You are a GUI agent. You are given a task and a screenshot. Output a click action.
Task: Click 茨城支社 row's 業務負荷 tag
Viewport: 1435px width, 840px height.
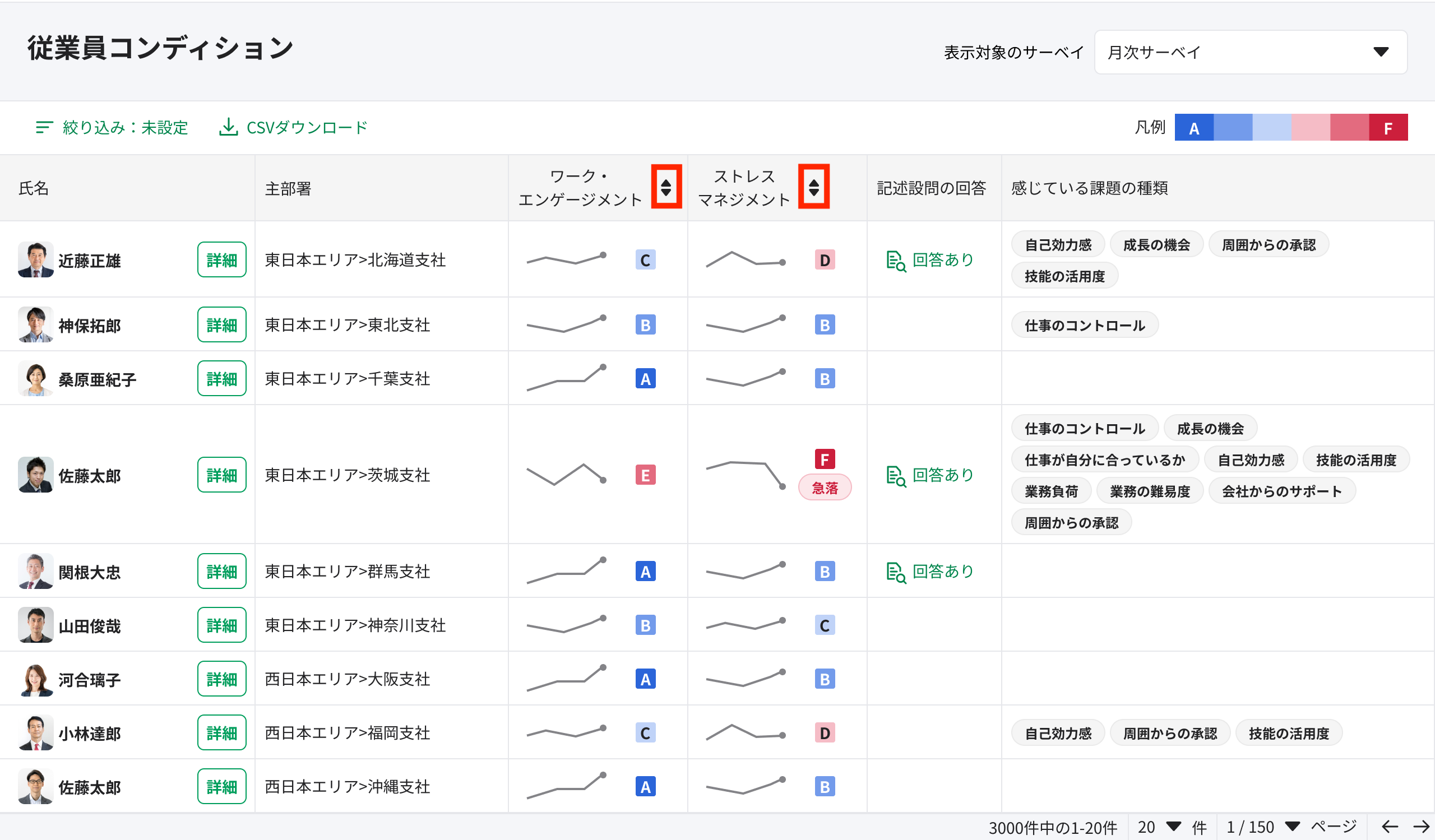point(1051,491)
